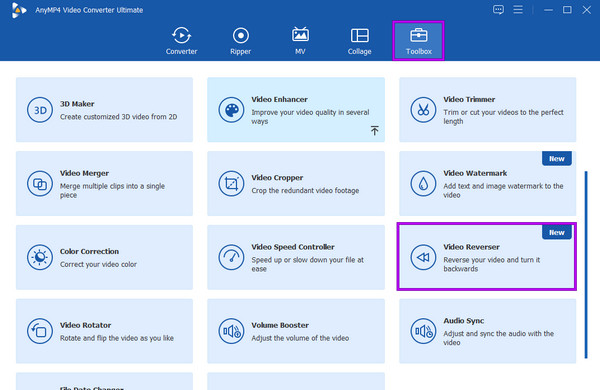Viewport: 600px width, 390px height.
Task: Click the Volume Booster title
Action: point(280,325)
